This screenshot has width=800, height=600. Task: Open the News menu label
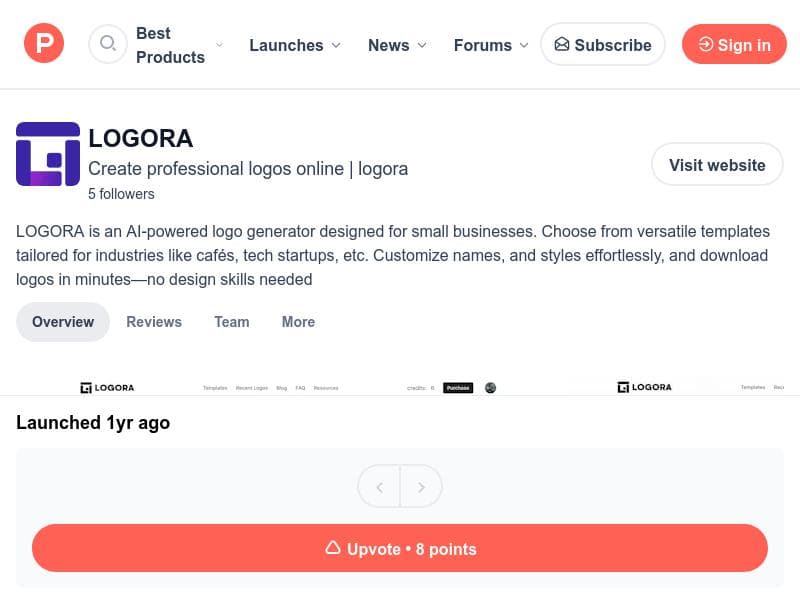[389, 45]
